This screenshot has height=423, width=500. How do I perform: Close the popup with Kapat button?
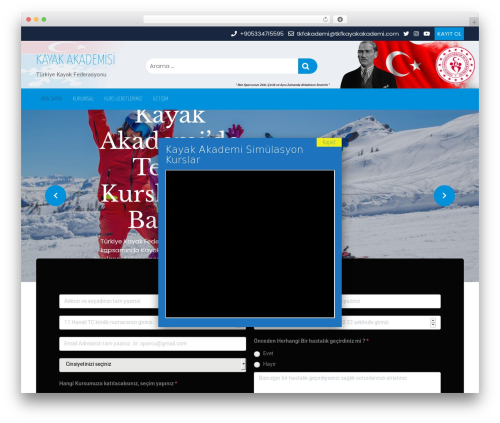coord(329,142)
